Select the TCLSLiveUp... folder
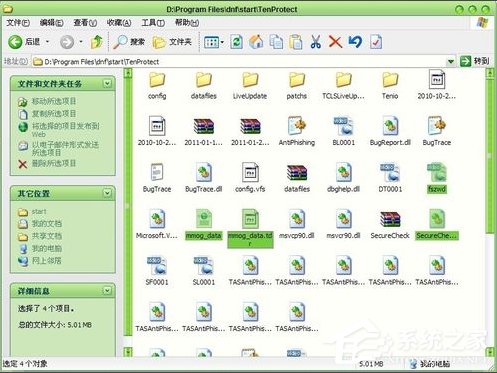This screenshot has height=373, width=497. pos(343,85)
